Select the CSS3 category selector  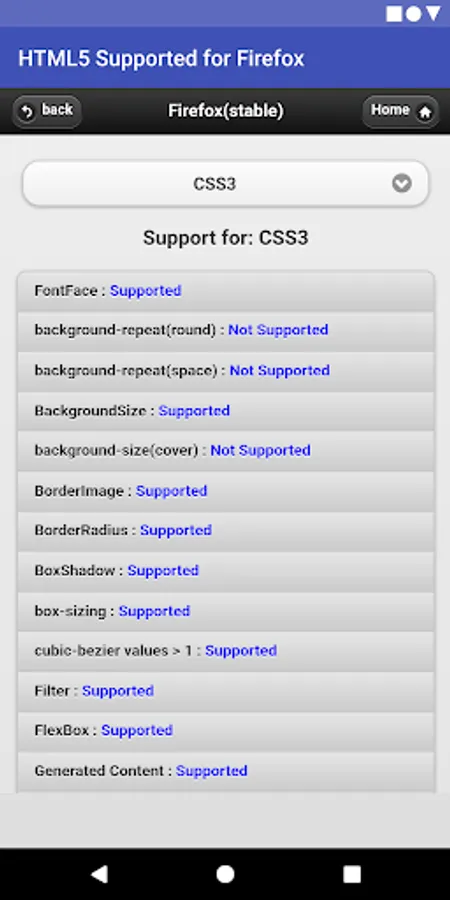tap(225, 184)
